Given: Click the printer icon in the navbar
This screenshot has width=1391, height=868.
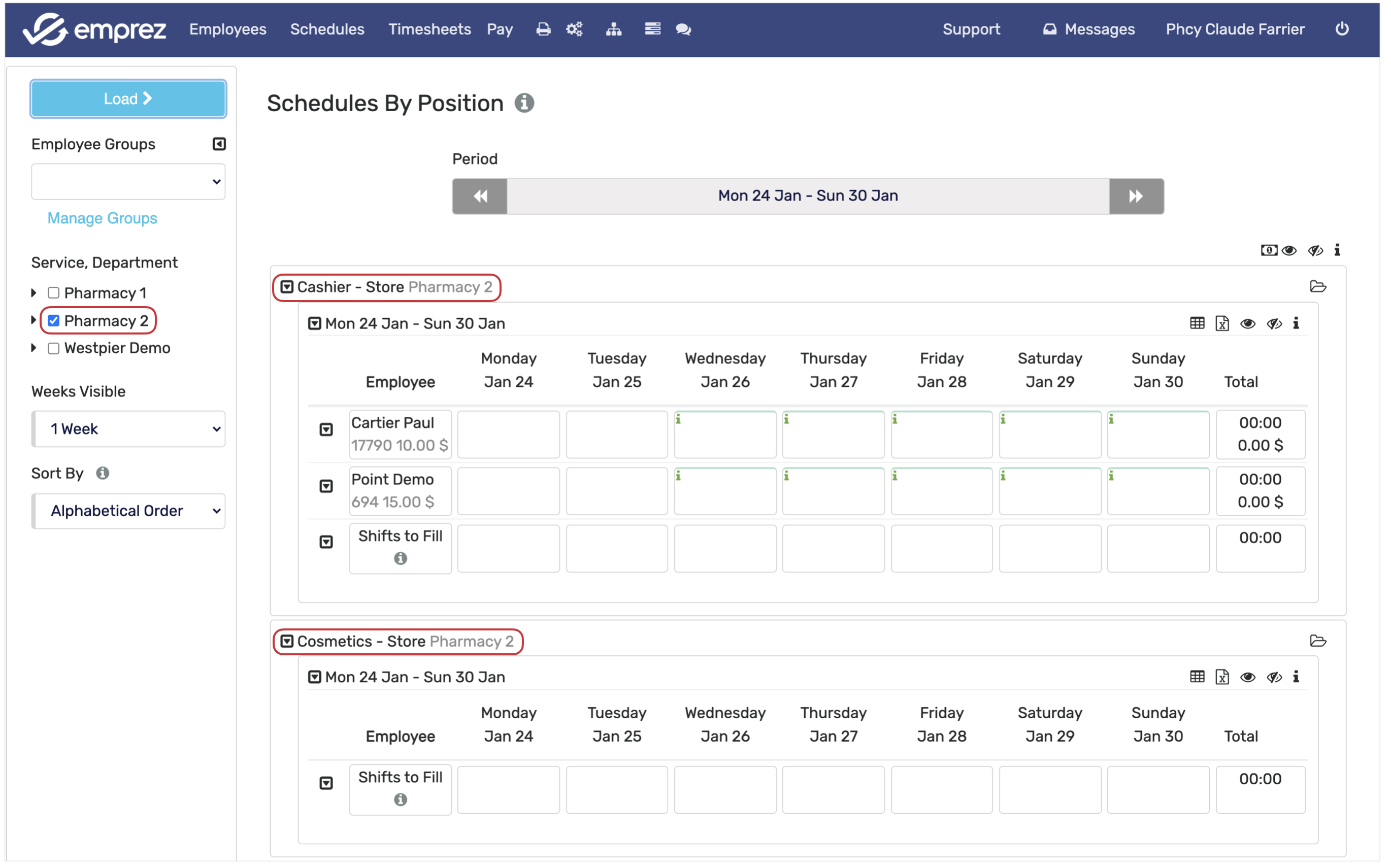Looking at the screenshot, I should tap(543, 29).
